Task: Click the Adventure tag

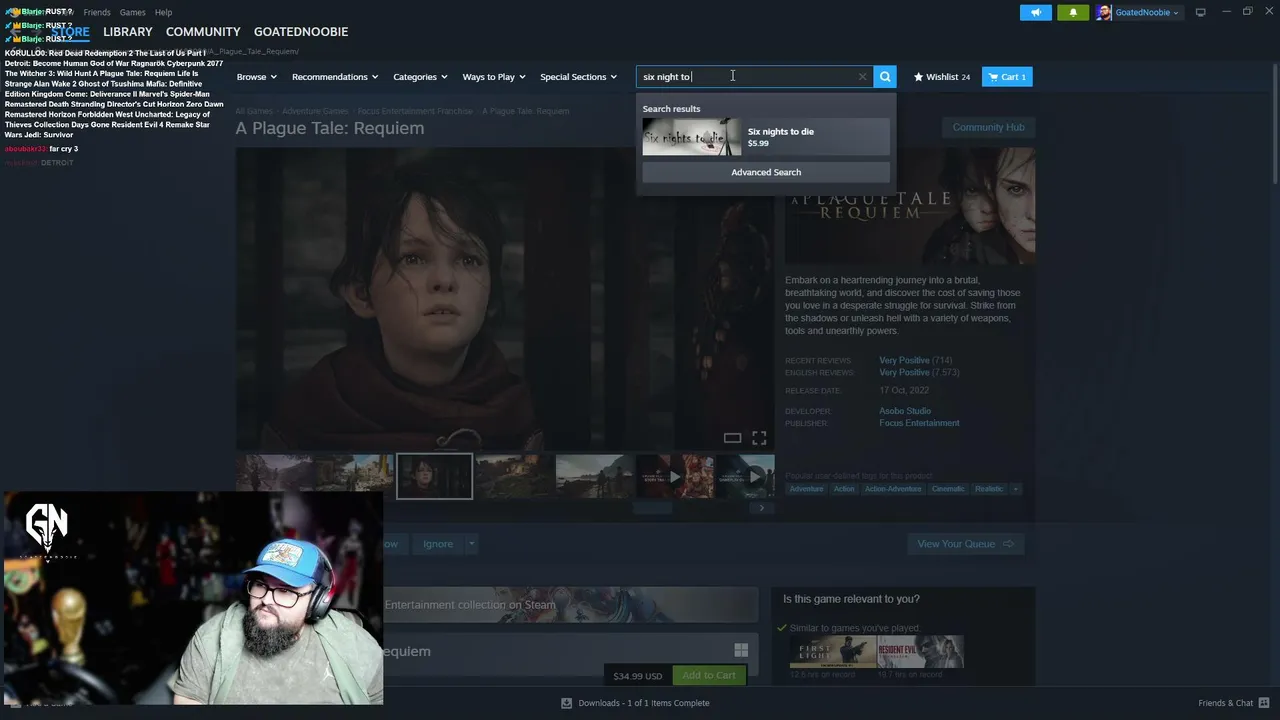Action: pyautogui.click(x=806, y=489)
